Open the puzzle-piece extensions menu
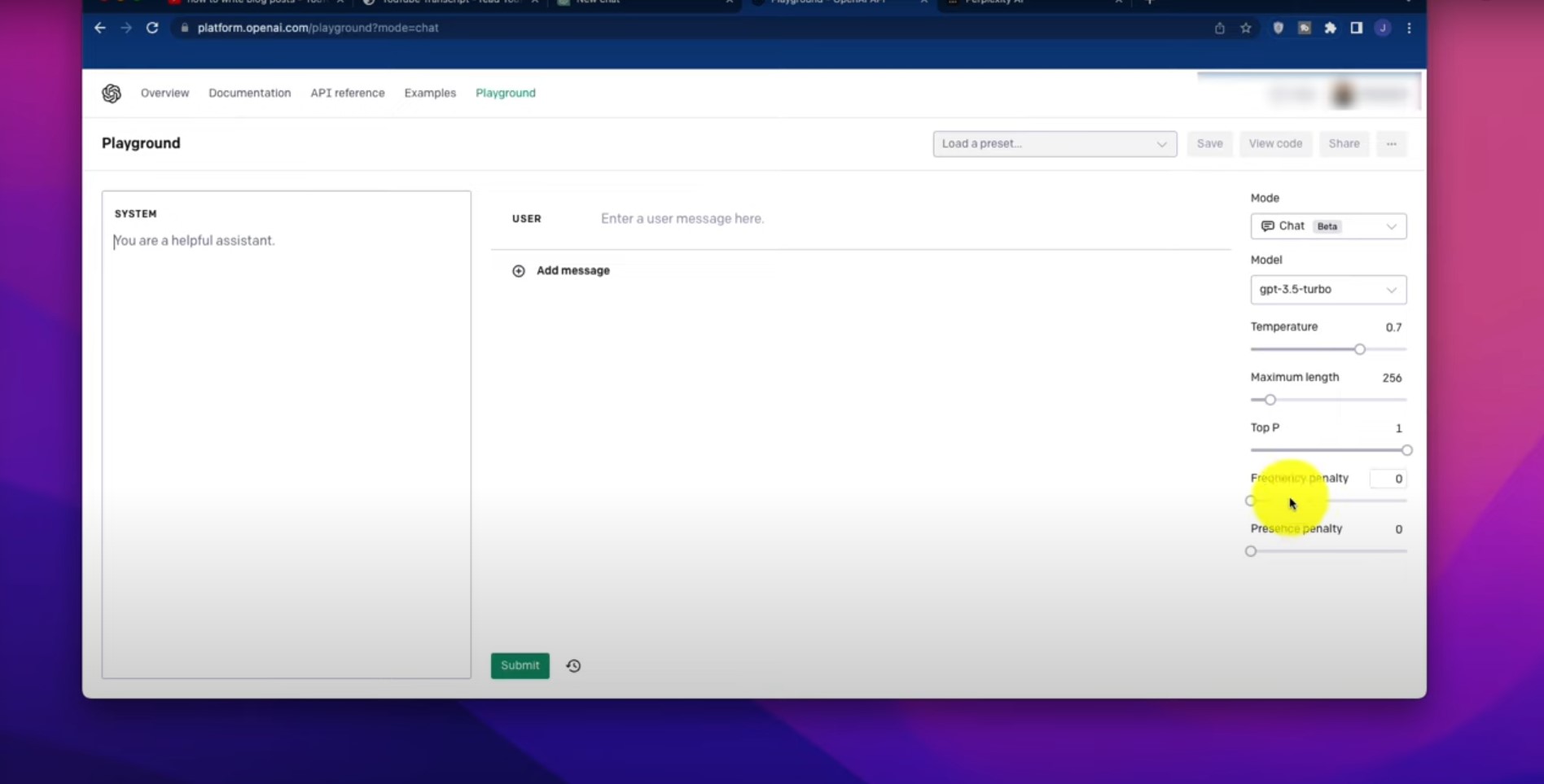The height and width of the screenshot is (784, 1544). click(1331, 28)
